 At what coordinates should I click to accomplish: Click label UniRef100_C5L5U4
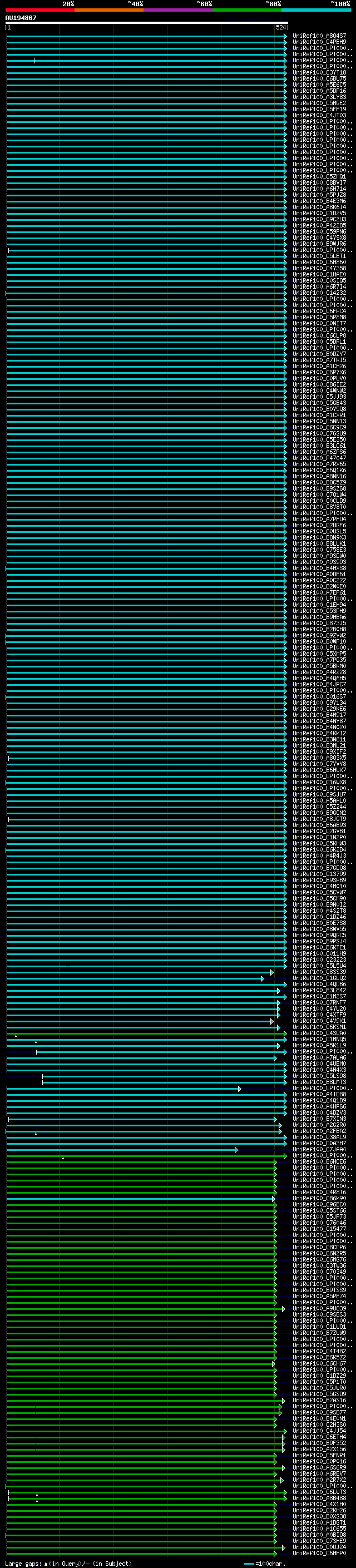(x=319, y=966)
